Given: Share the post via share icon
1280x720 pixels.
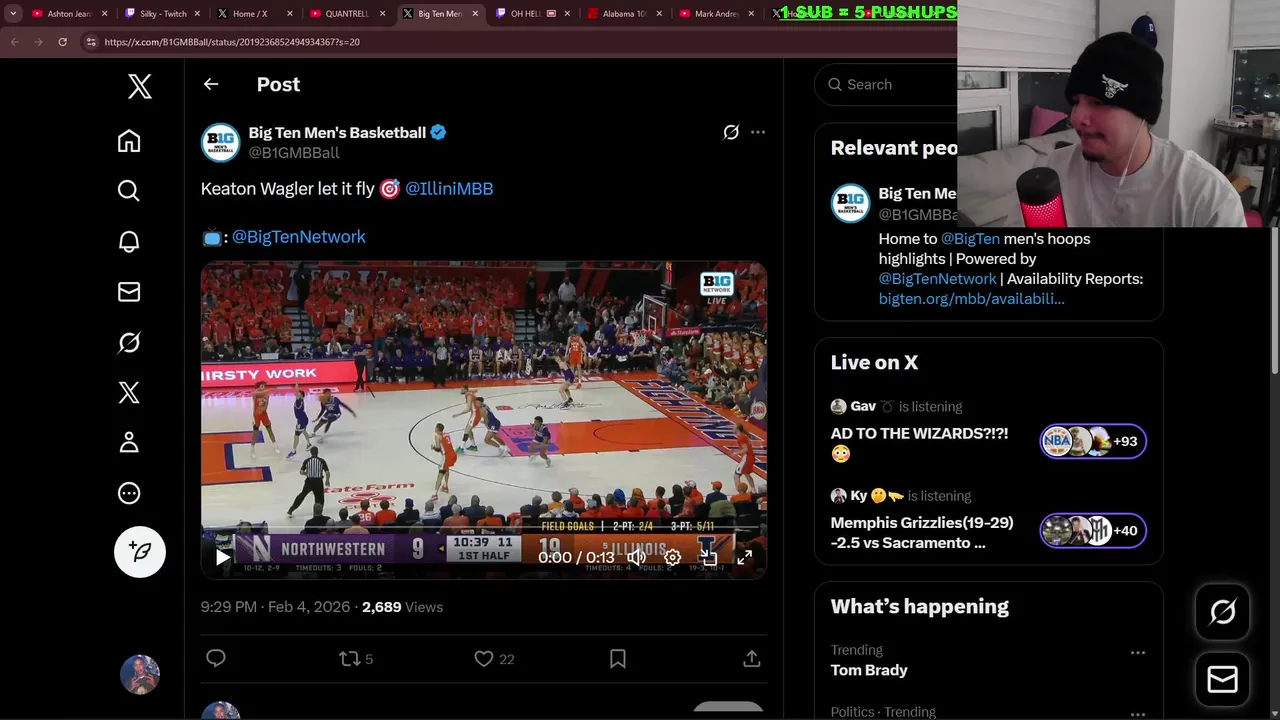Looking at the screenshot, I should (752, 658).
